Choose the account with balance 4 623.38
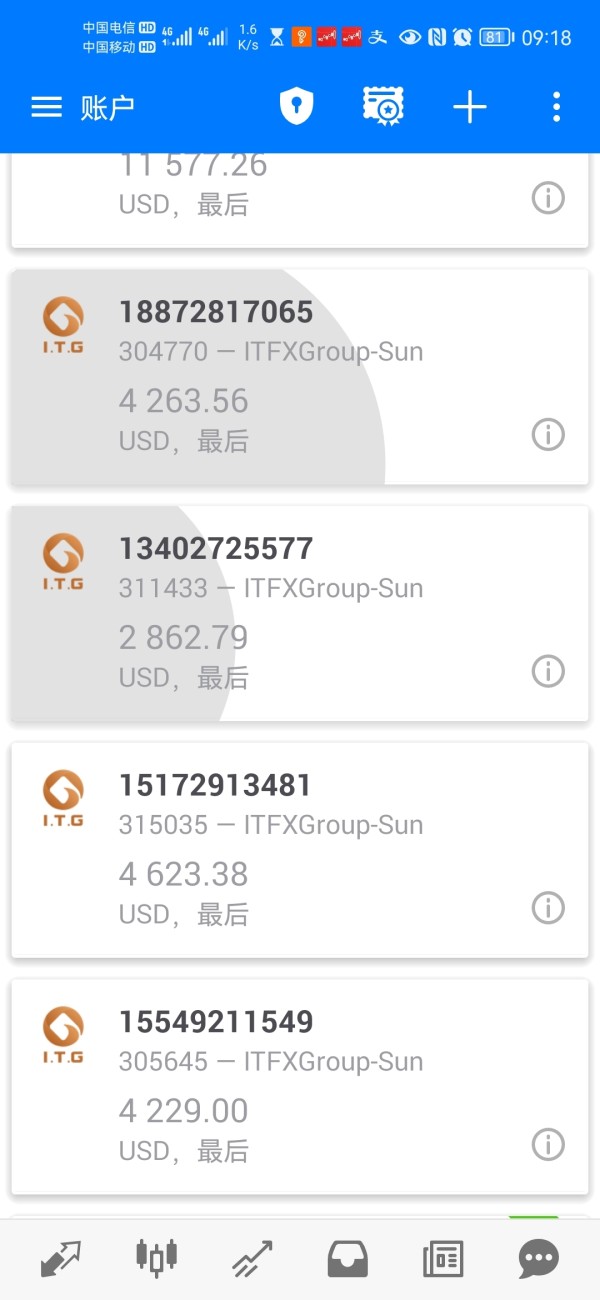600x1300 pixels. point(300,850)
